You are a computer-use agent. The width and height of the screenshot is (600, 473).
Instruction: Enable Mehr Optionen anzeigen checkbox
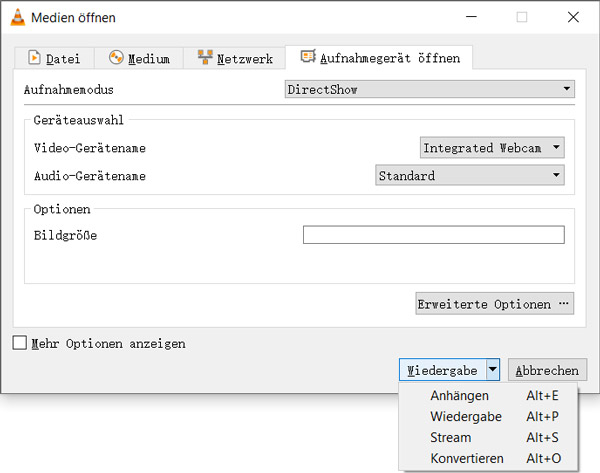click(x=20, y=343)
